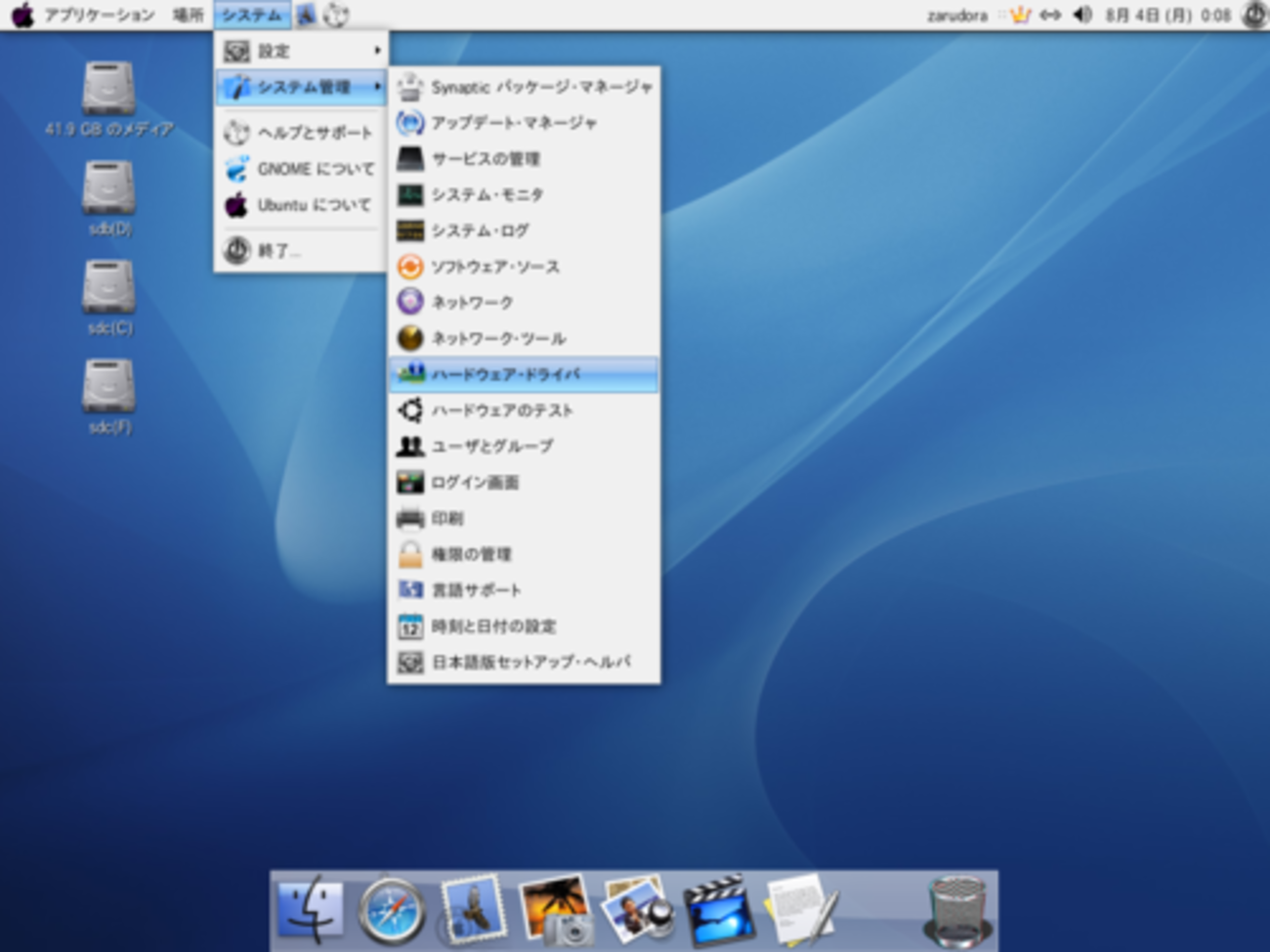
Task: Open the アプリケーション menu
Action: [99, 15]
